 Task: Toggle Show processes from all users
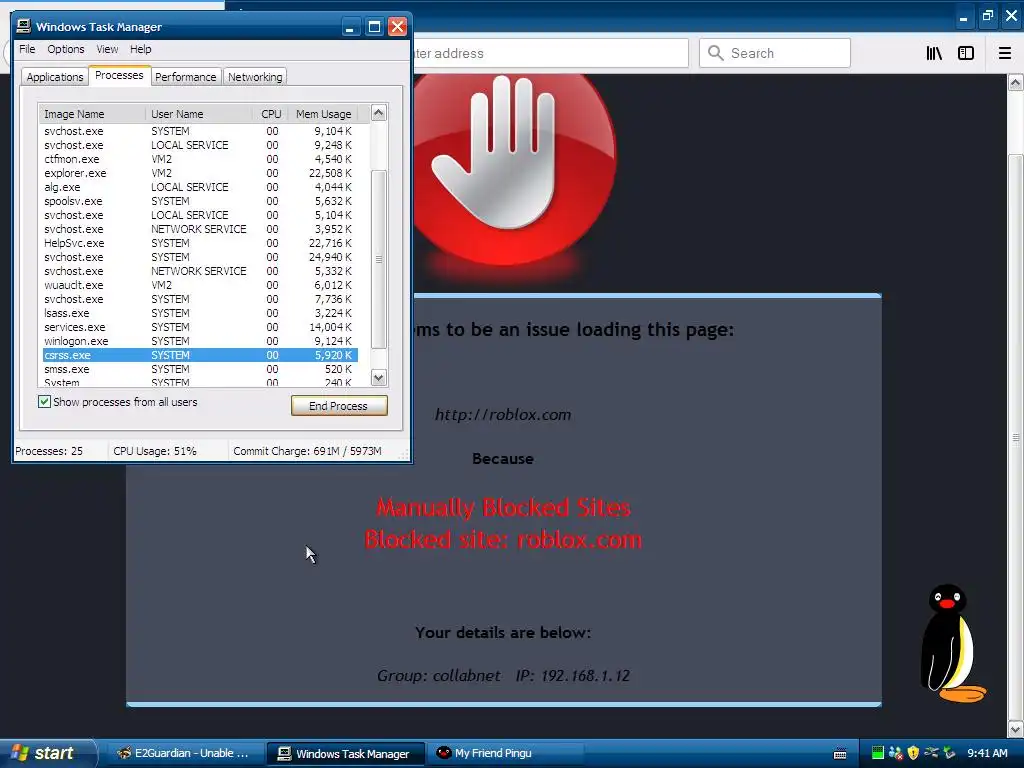44,402
